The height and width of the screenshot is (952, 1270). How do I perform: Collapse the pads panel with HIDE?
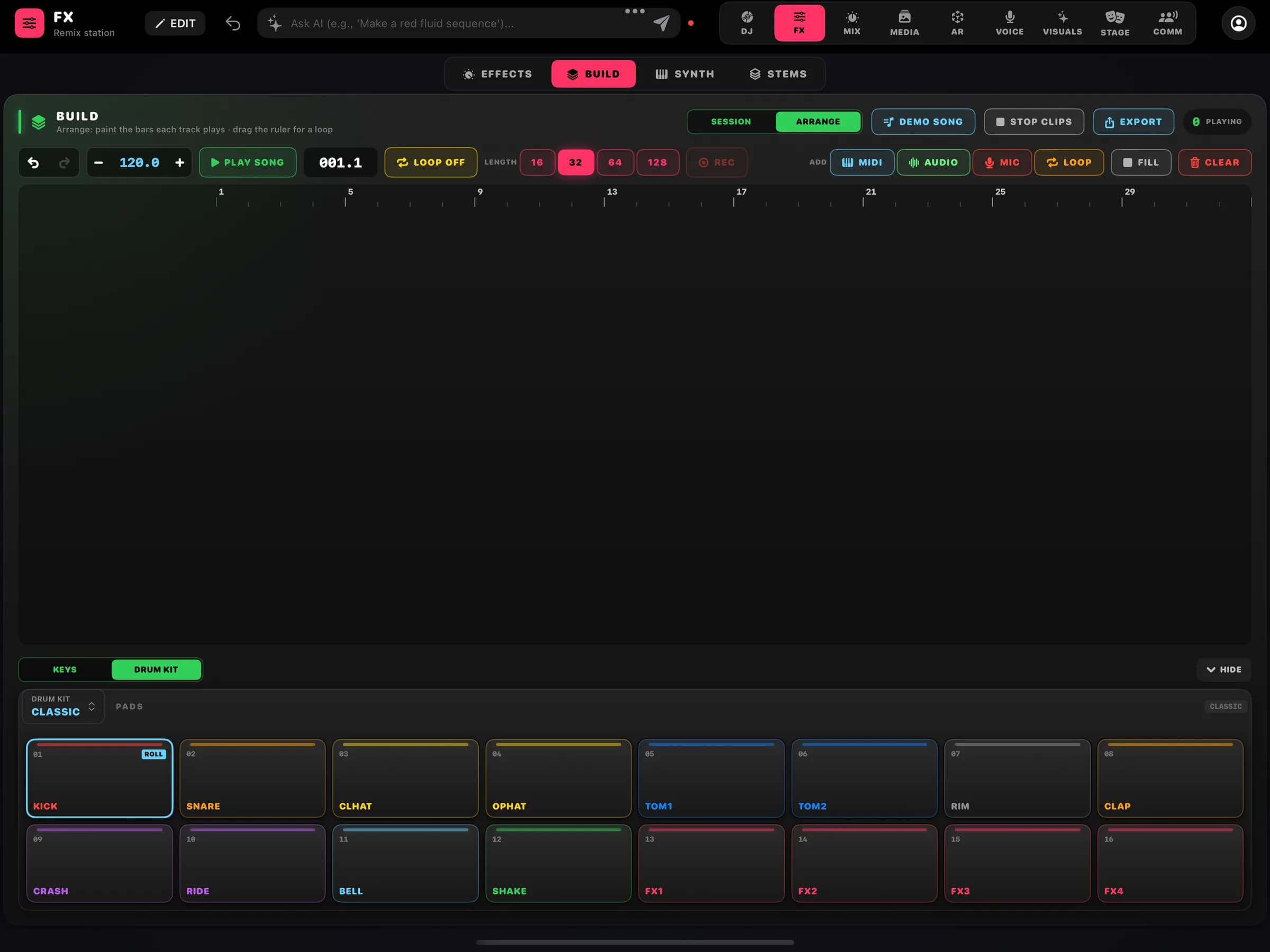(x=1223, y=670)
